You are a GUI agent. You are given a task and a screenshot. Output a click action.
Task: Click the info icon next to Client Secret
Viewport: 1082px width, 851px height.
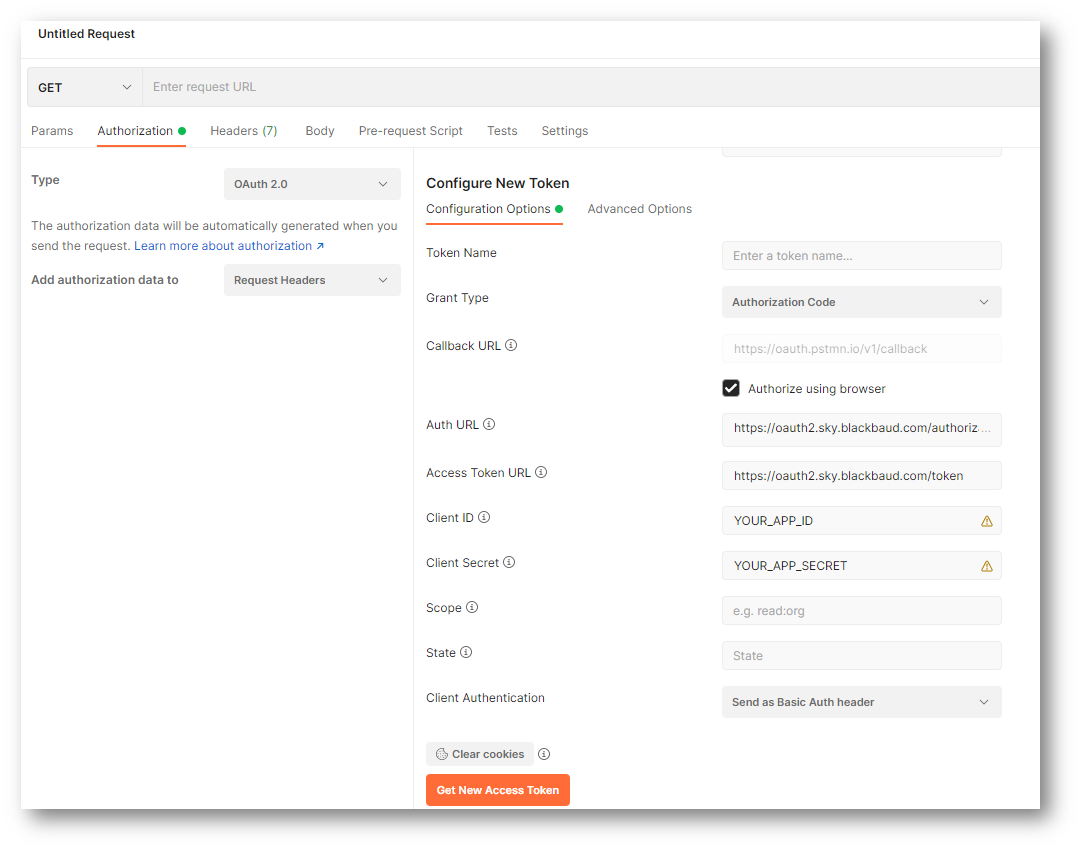click(x=509, y=562)
